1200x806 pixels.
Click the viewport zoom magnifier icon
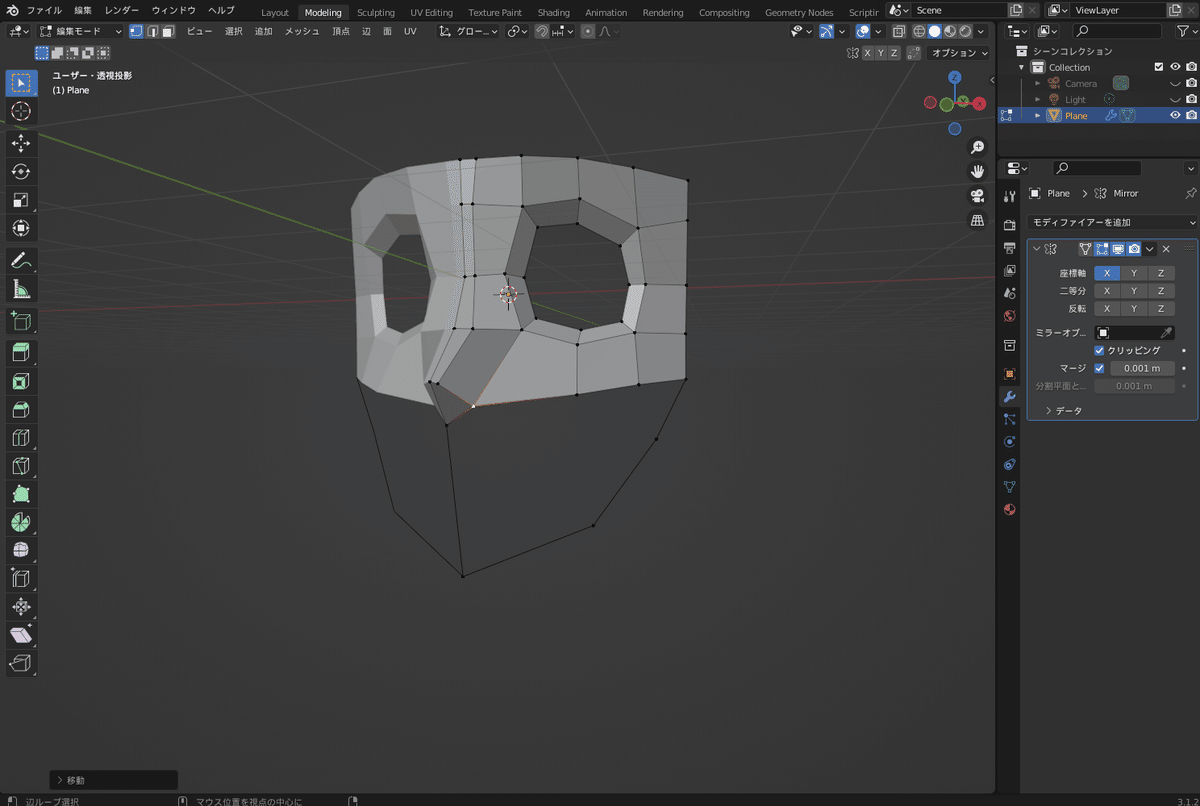coord(977,147)
